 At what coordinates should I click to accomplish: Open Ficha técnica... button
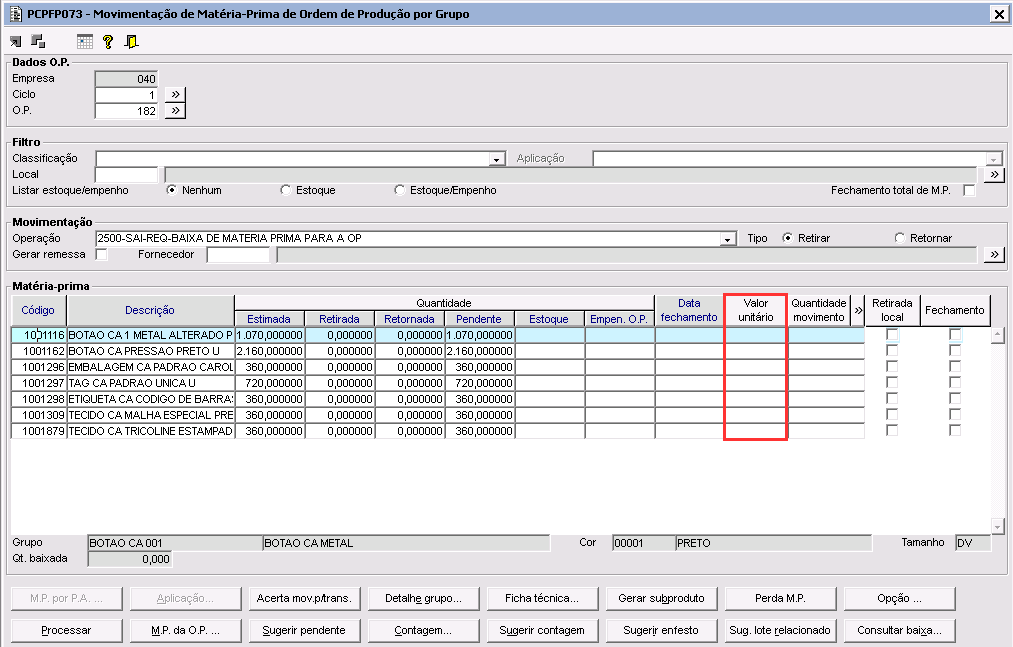coord(542,599)
